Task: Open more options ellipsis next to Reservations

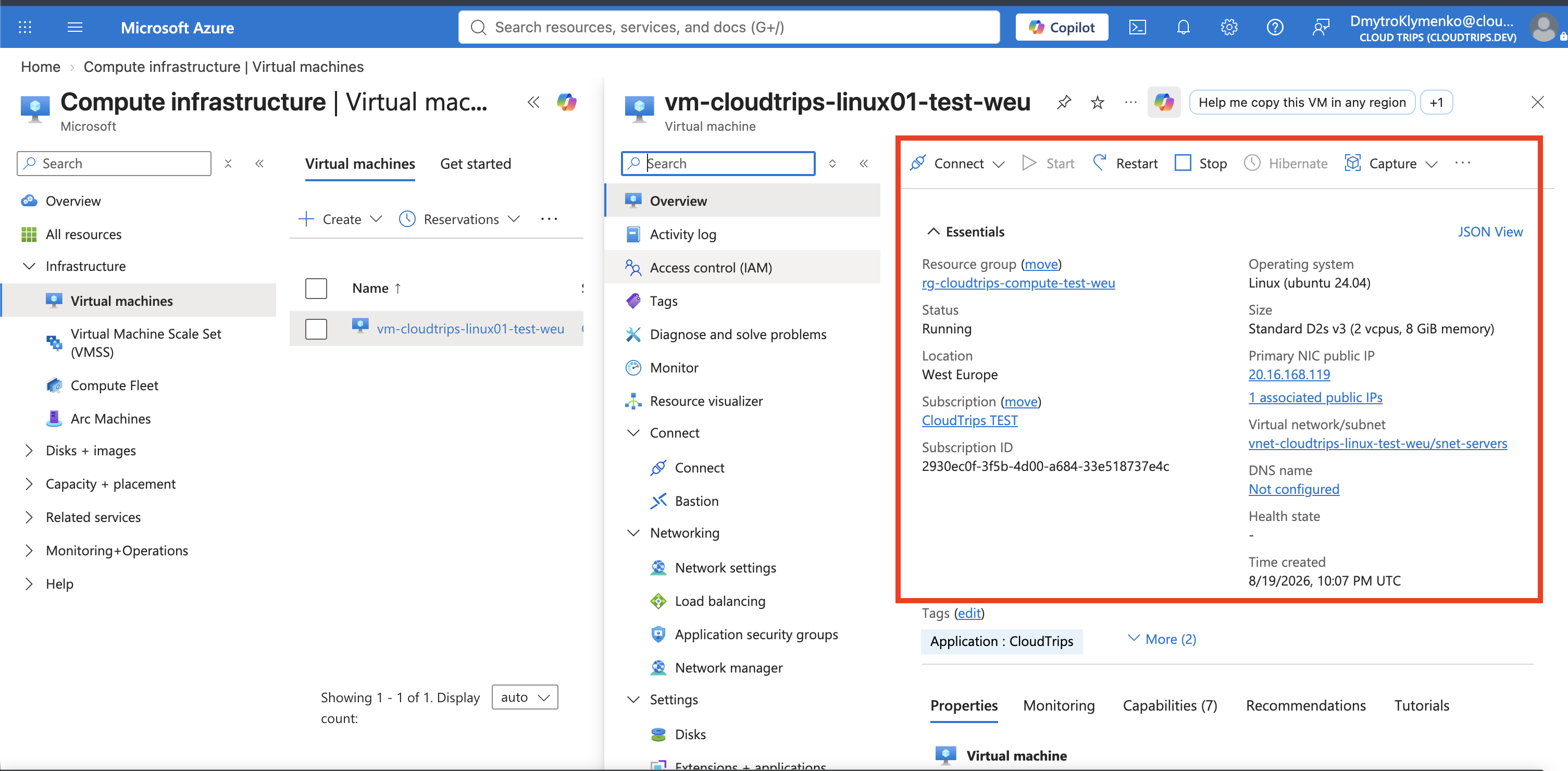Action: [x=549, y=219]
